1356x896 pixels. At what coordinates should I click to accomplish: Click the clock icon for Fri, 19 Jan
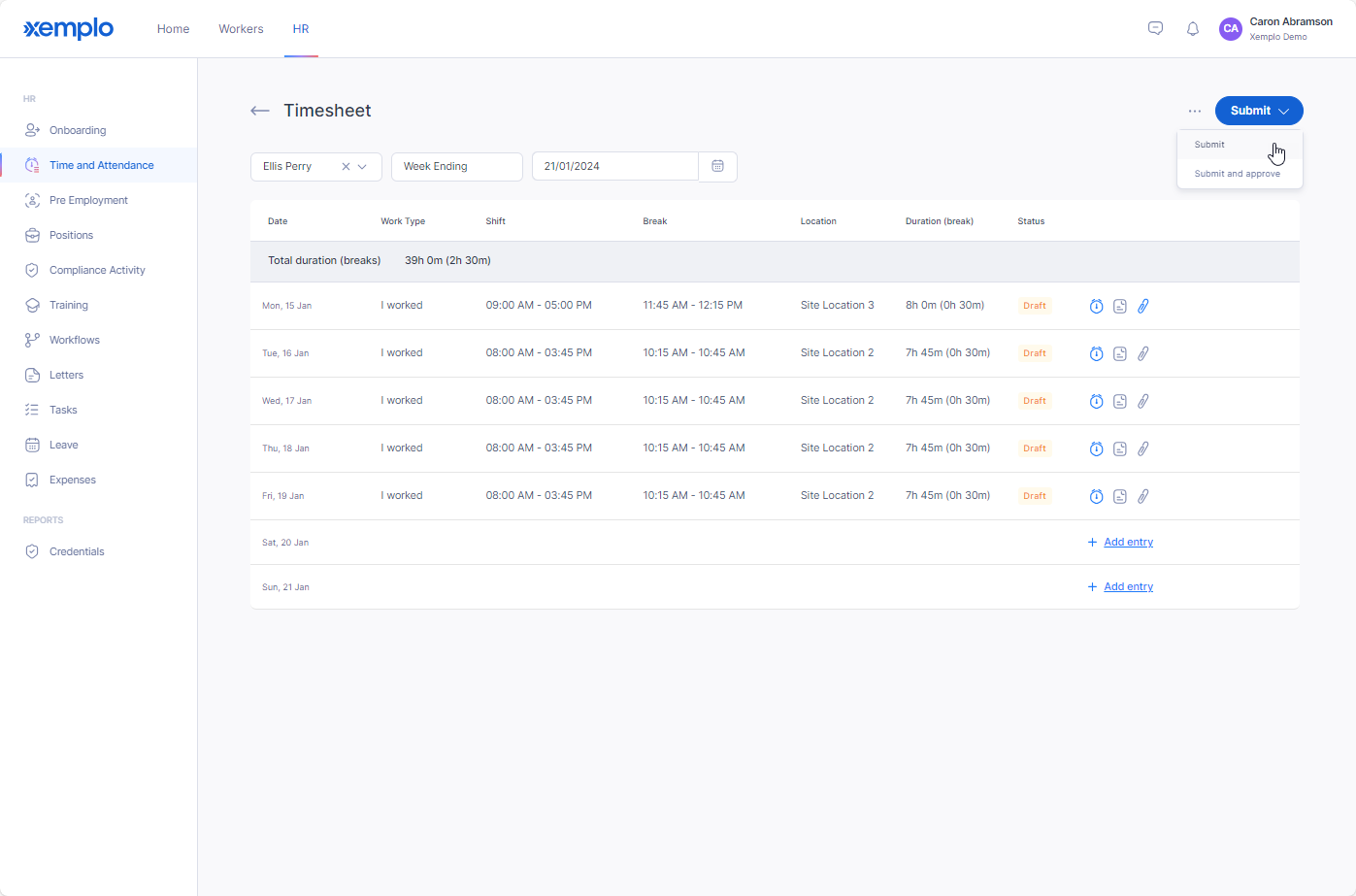tap(1096, 496)
